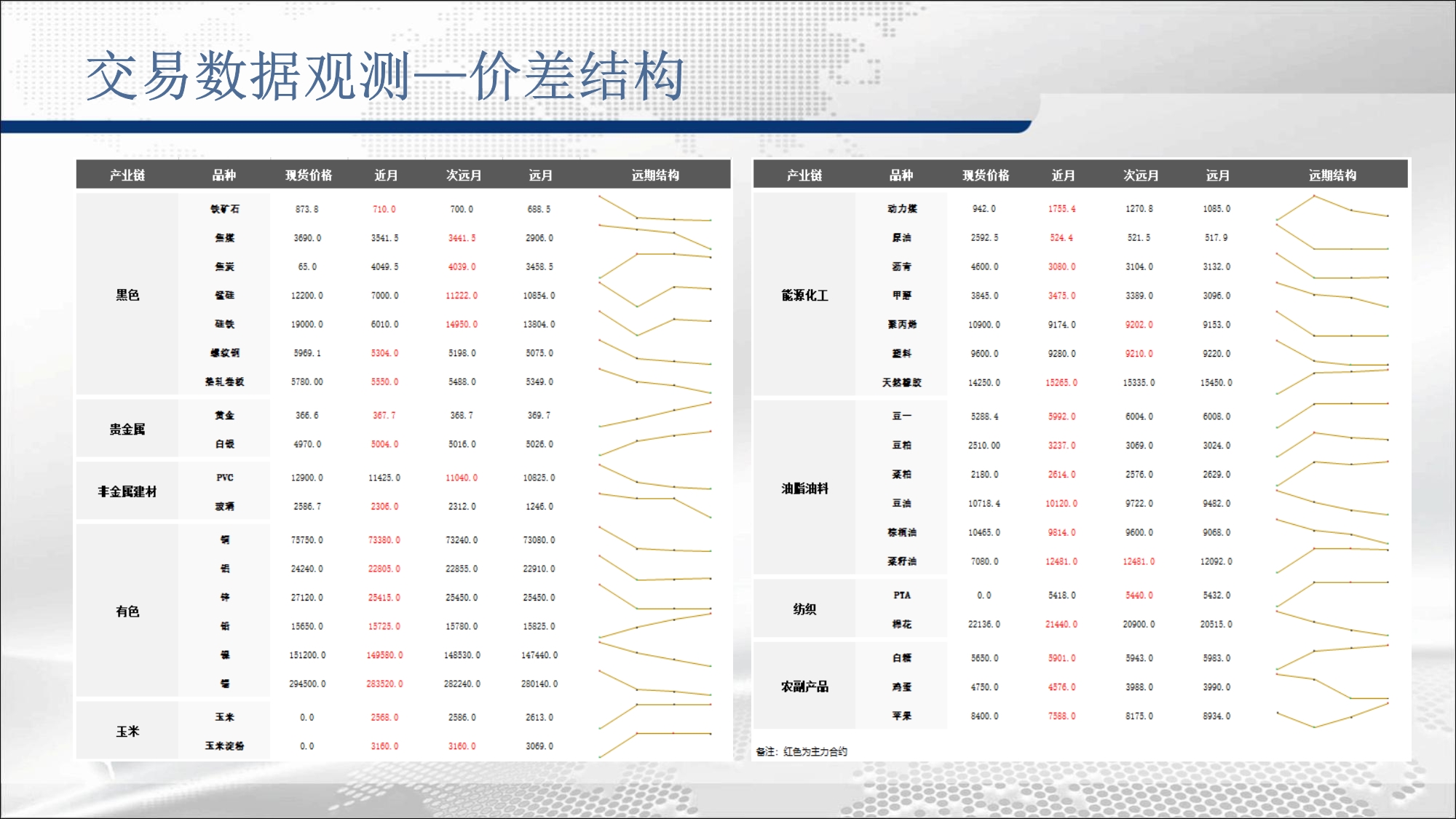Viewport: 1456px width, 819px height.
Task: Click the 次远月 header above the 能源化工 table
Action: pos(1141,175)
